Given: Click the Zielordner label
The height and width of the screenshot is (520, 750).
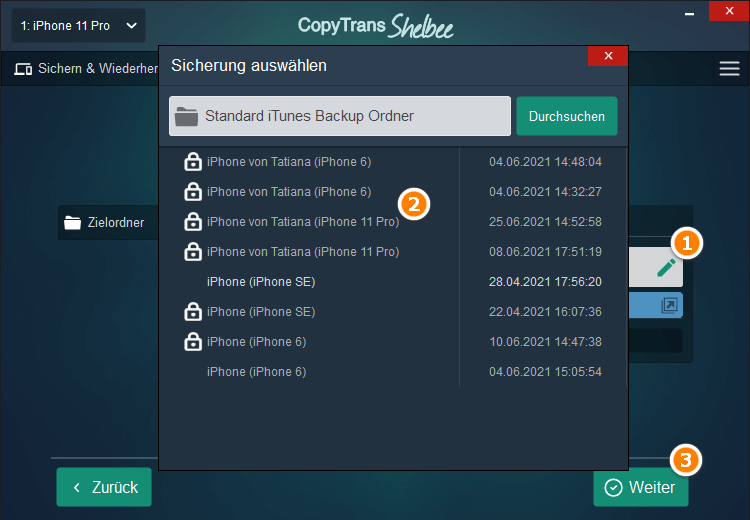Looking at the screenshot, I should point(115,222).
